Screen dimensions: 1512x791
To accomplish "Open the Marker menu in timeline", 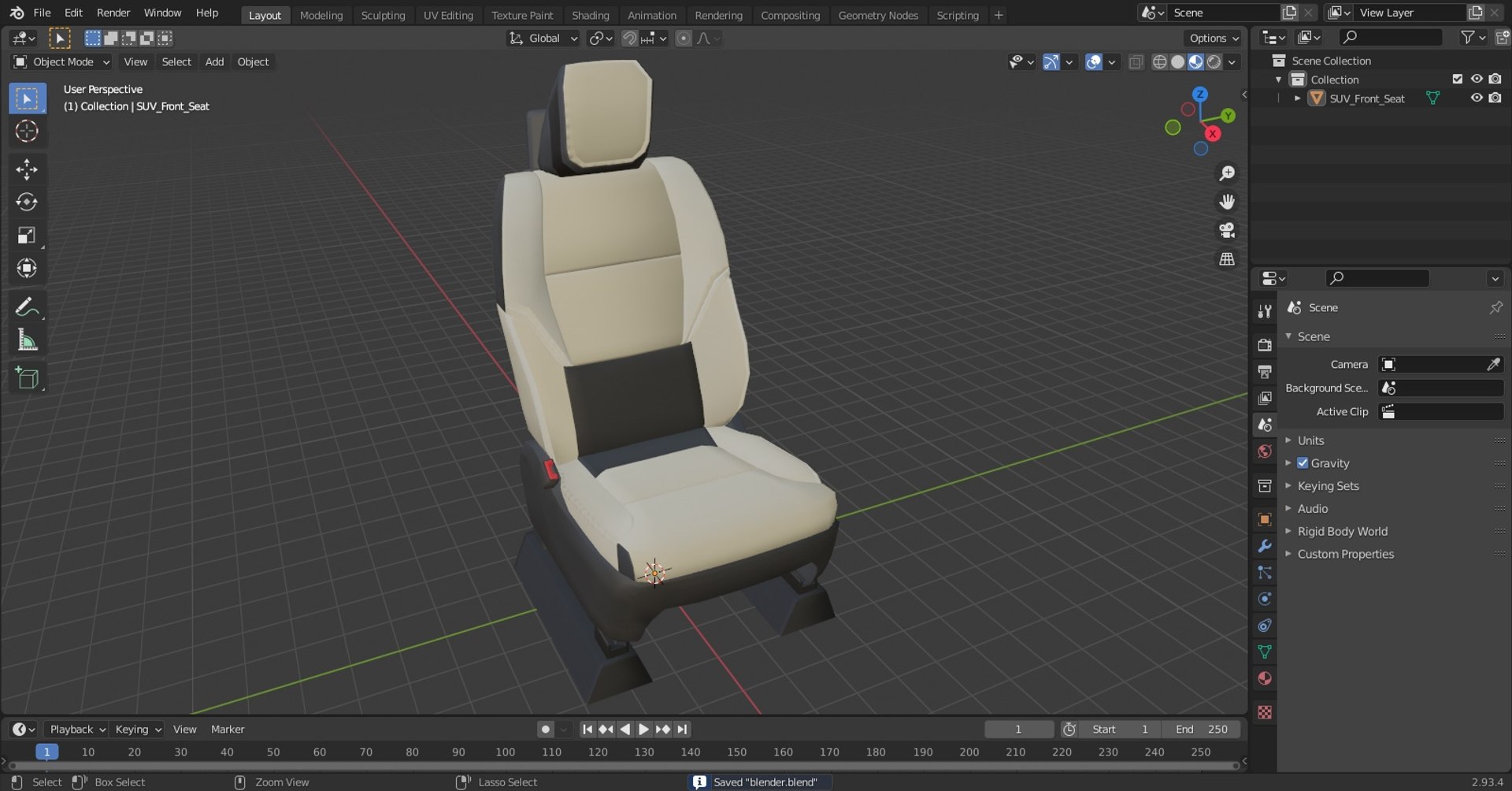I will pos(228,730).
